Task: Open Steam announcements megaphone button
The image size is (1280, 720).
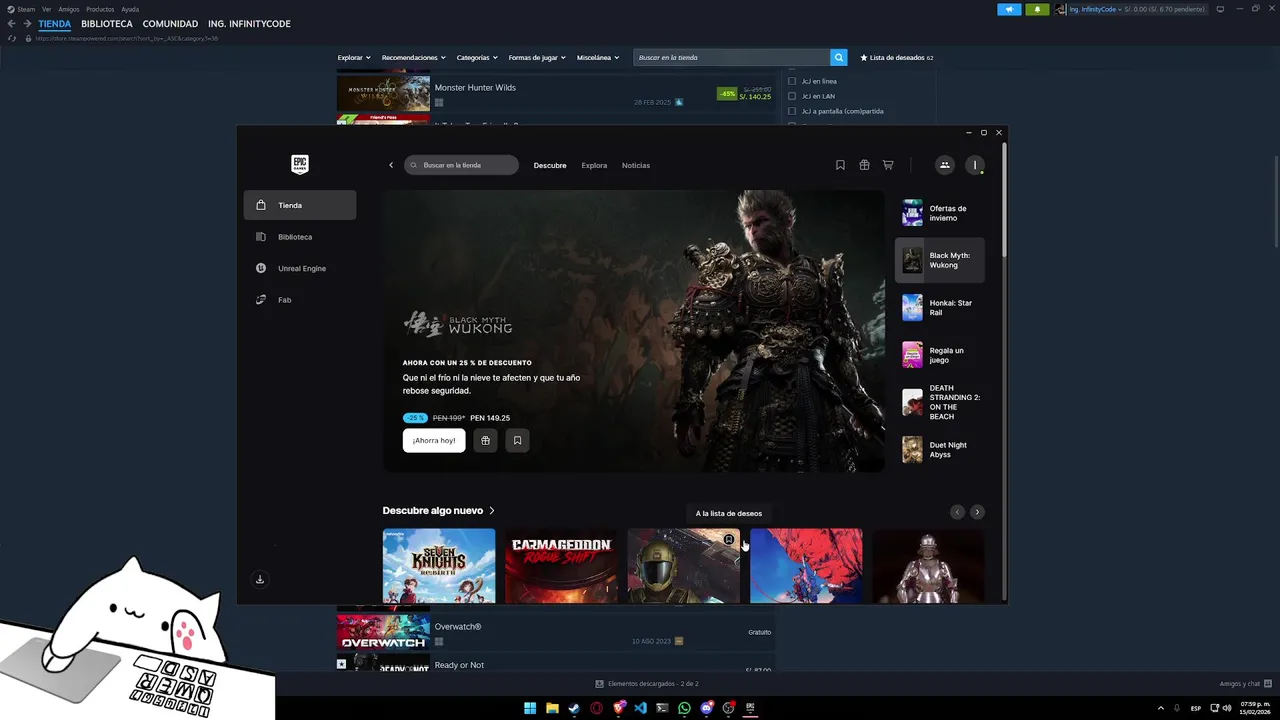Action: coord(1009,9)
